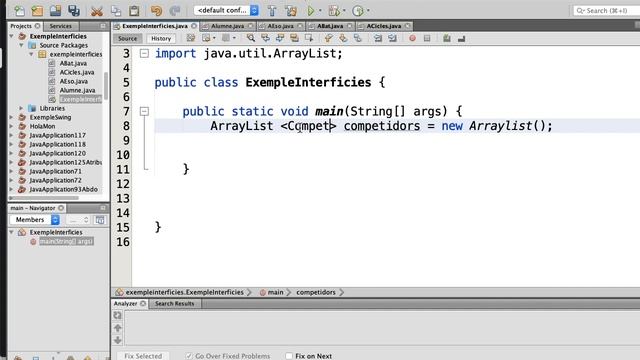The image size is (640, 360).
Task: Select HolaMon project in tree
Action: [42, 126]
